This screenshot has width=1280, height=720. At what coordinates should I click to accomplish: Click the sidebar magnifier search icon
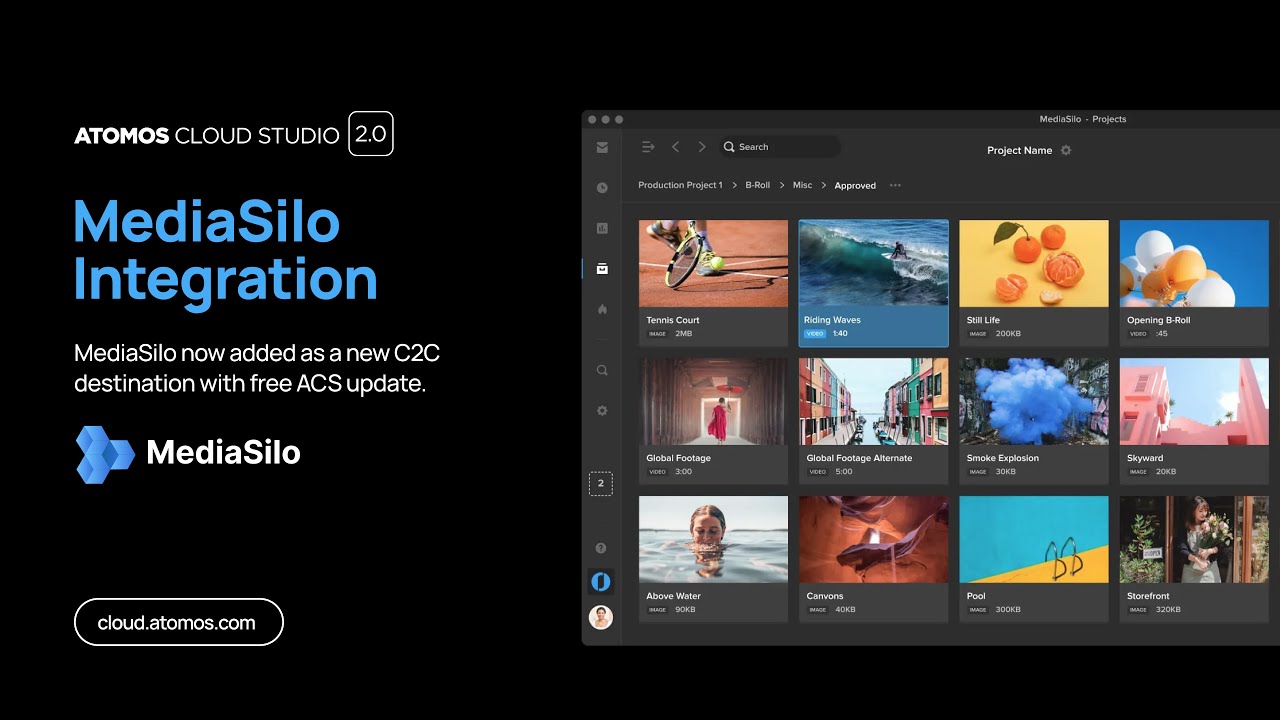coord(602,370)
